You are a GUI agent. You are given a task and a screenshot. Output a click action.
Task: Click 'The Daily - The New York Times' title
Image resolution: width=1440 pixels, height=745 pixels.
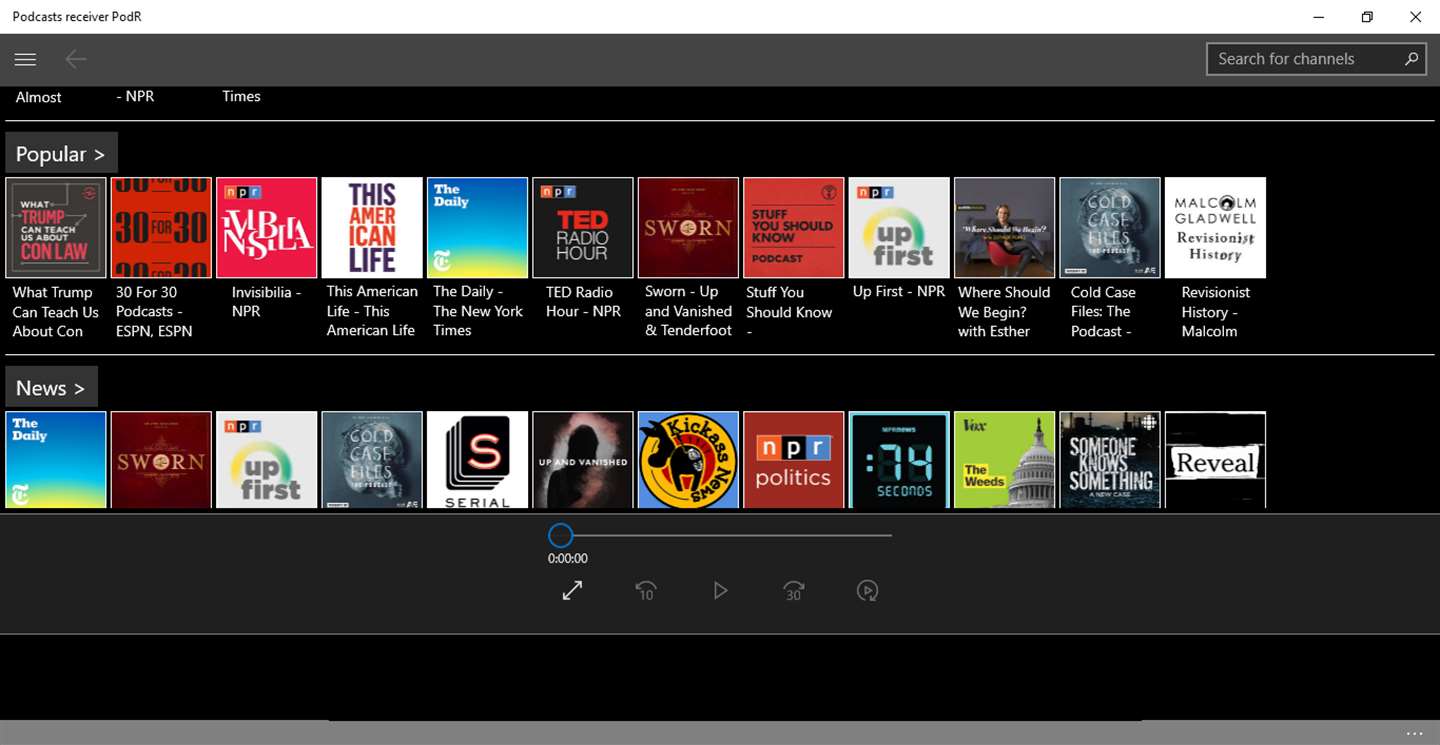point(477,311)
